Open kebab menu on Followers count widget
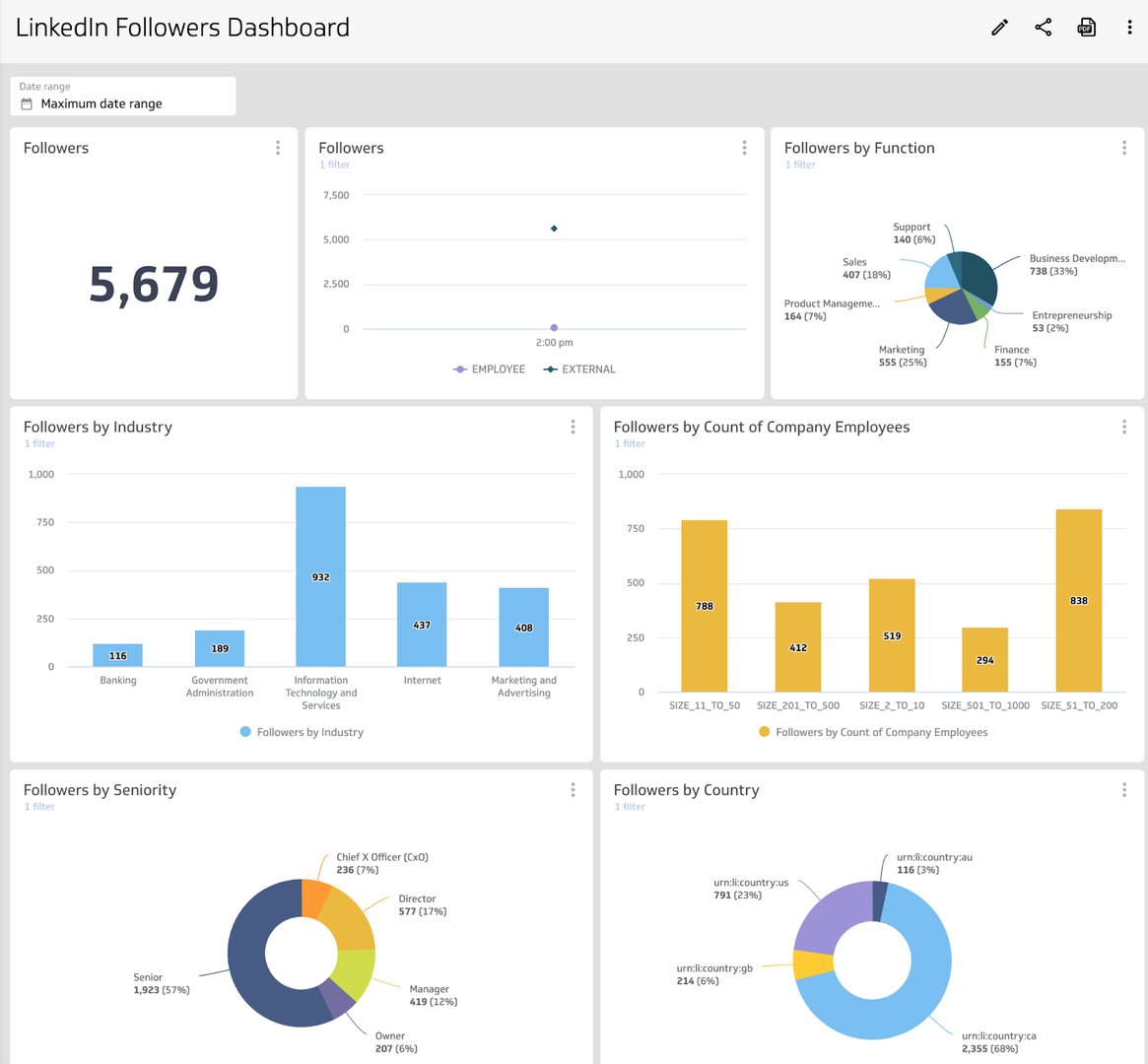The image size is (1148, 1064). pos(278,148)
